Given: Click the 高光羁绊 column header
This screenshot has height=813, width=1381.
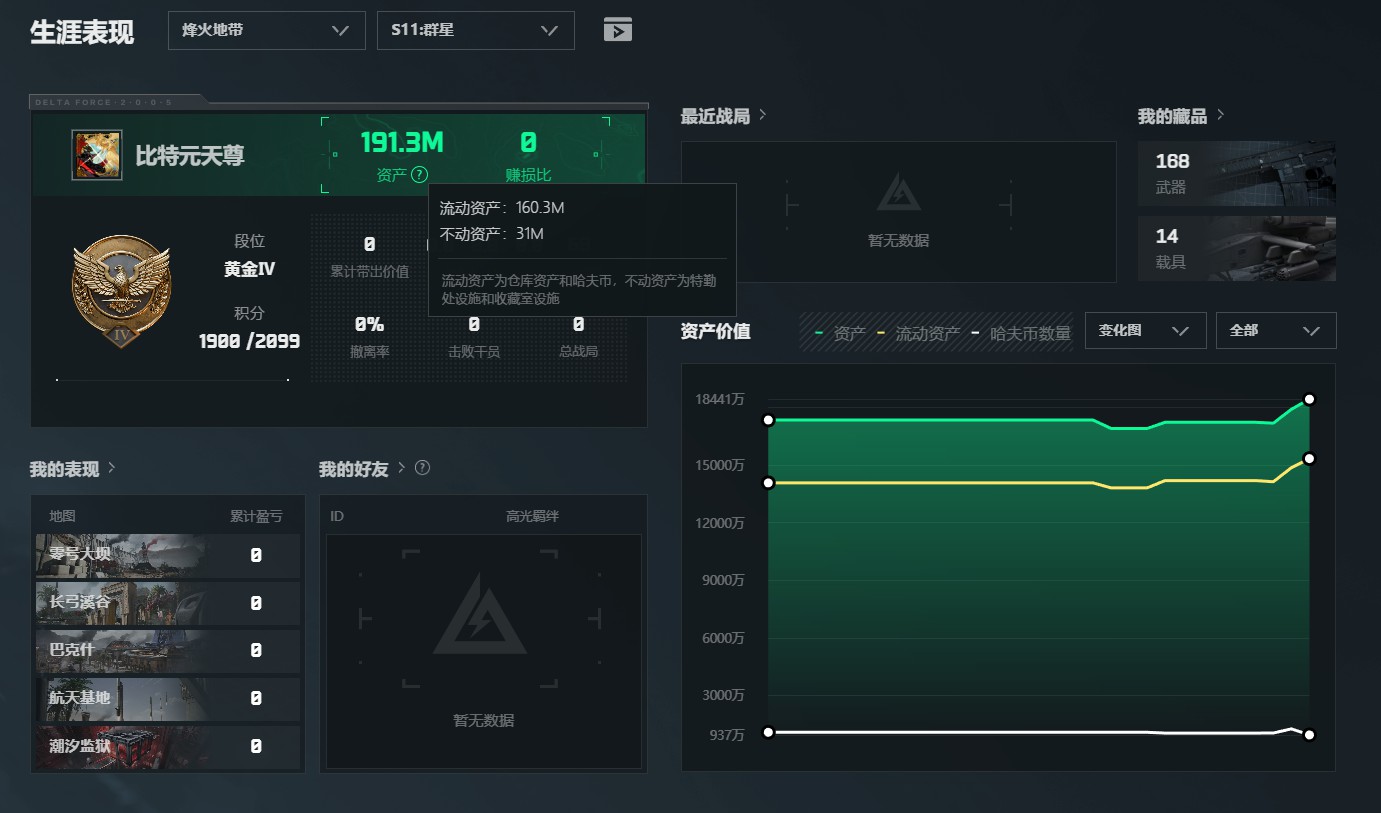Looking at the screenshot, I should click(x=532, y=516).
